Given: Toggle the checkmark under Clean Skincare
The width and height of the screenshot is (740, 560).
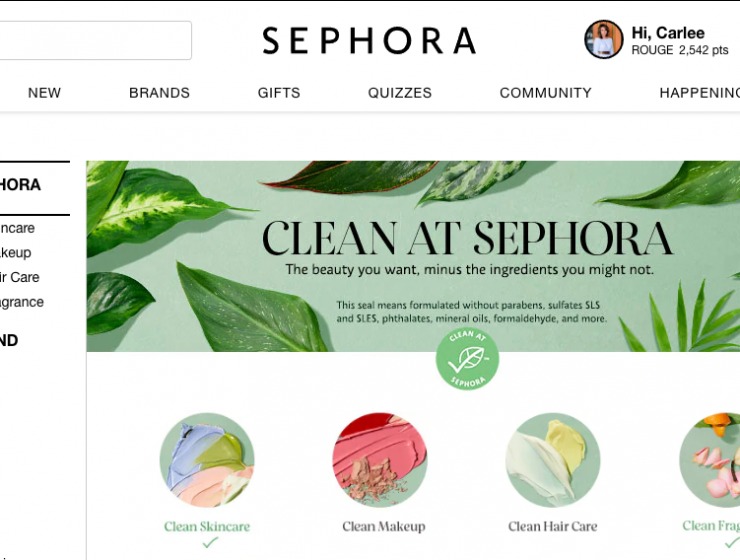Looking at the screenshot, I should (x=210, y=543).
